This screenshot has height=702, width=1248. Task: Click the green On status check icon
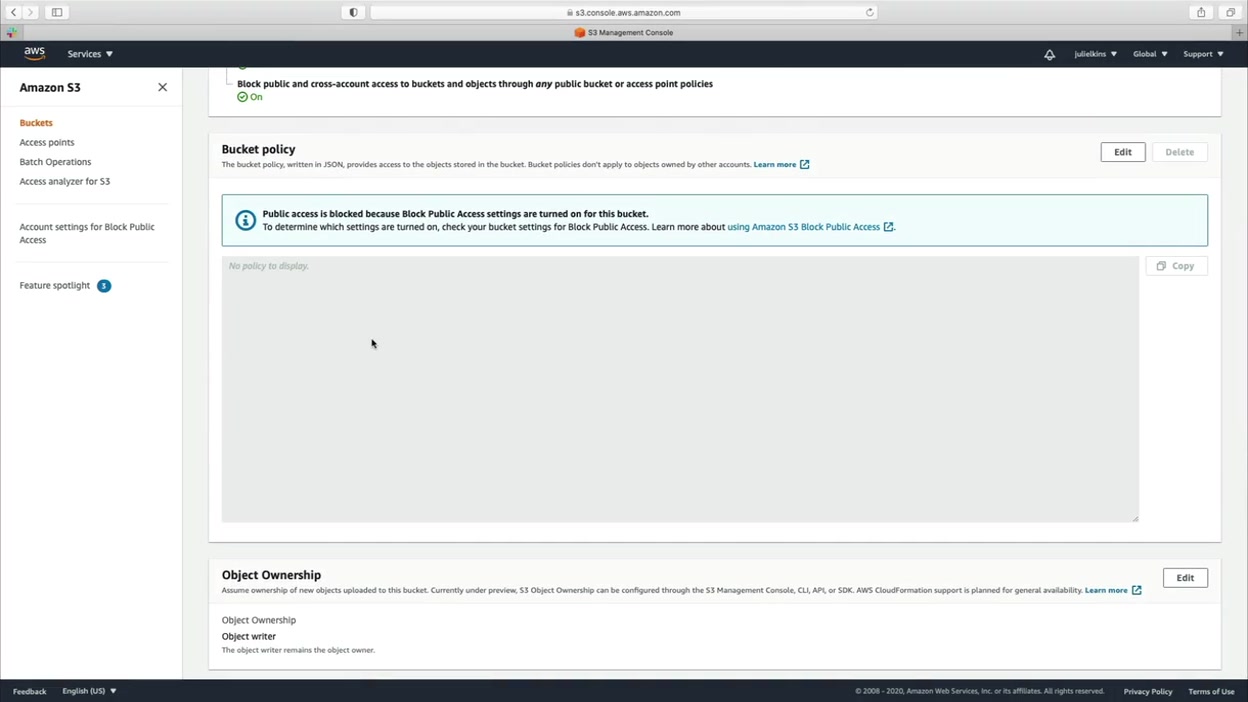(242, 97)
